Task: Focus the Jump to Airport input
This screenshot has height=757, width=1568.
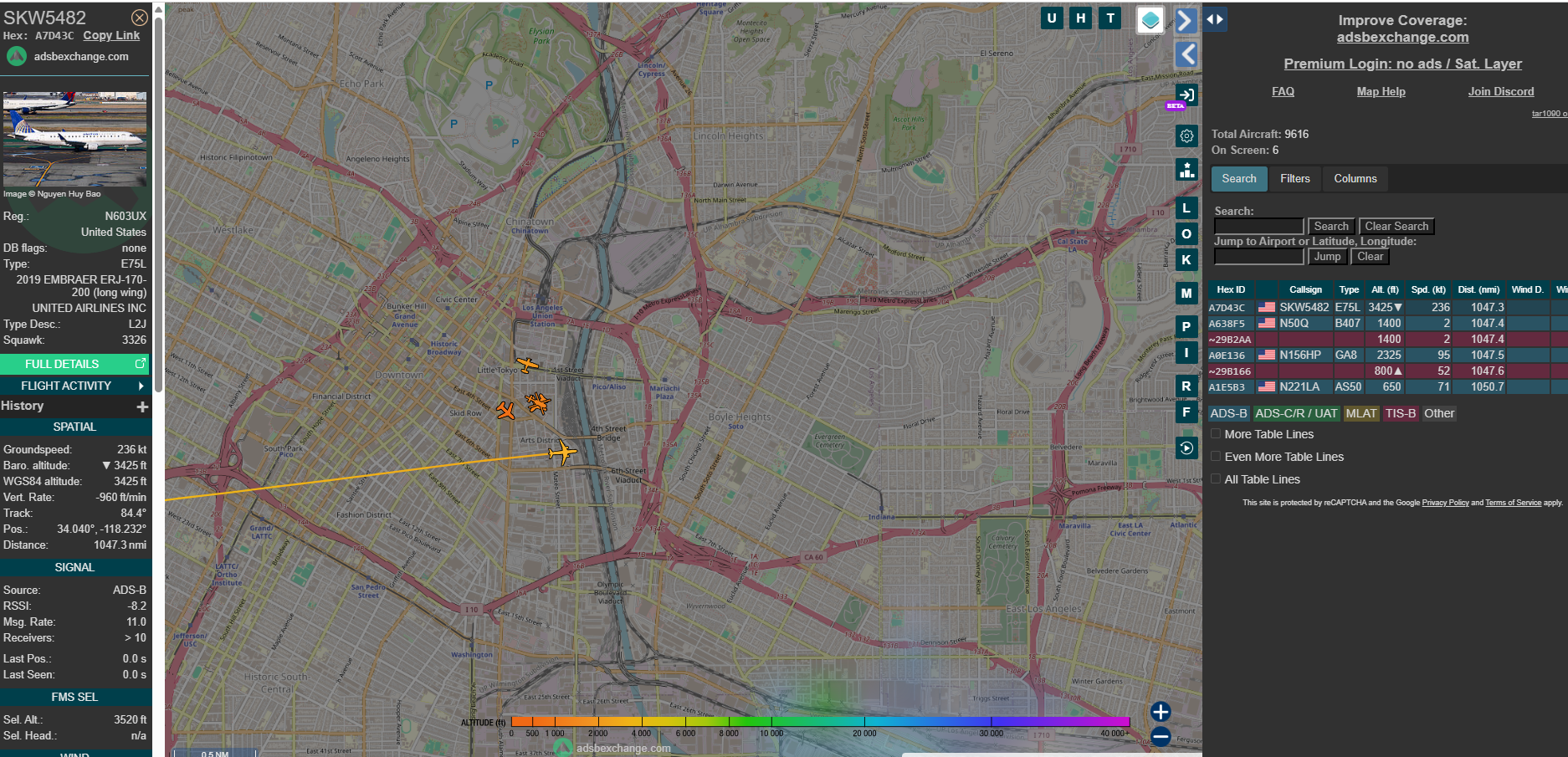Action: click(1258, 256)
